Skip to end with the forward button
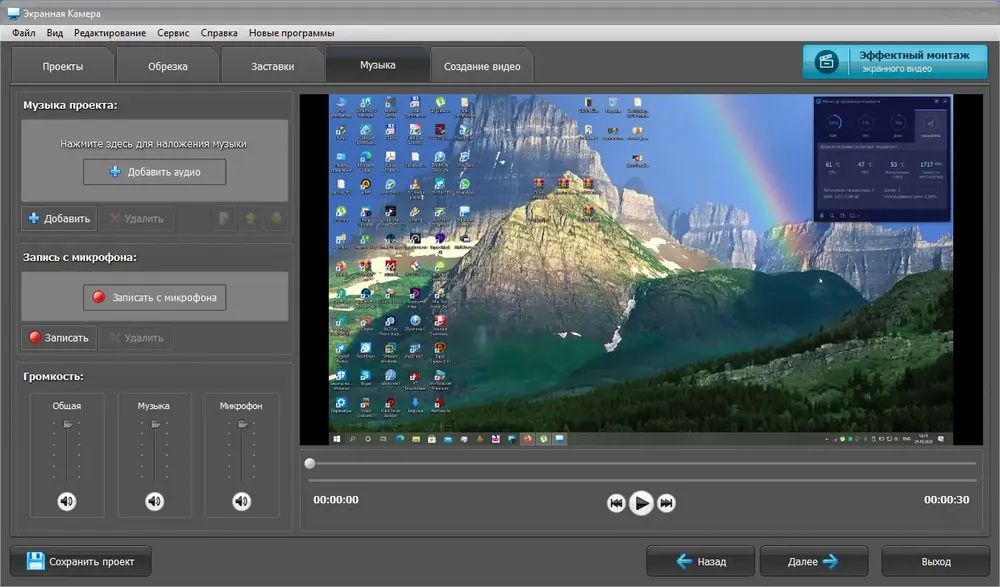This screenshot has height=587, width=1000. 666,503
